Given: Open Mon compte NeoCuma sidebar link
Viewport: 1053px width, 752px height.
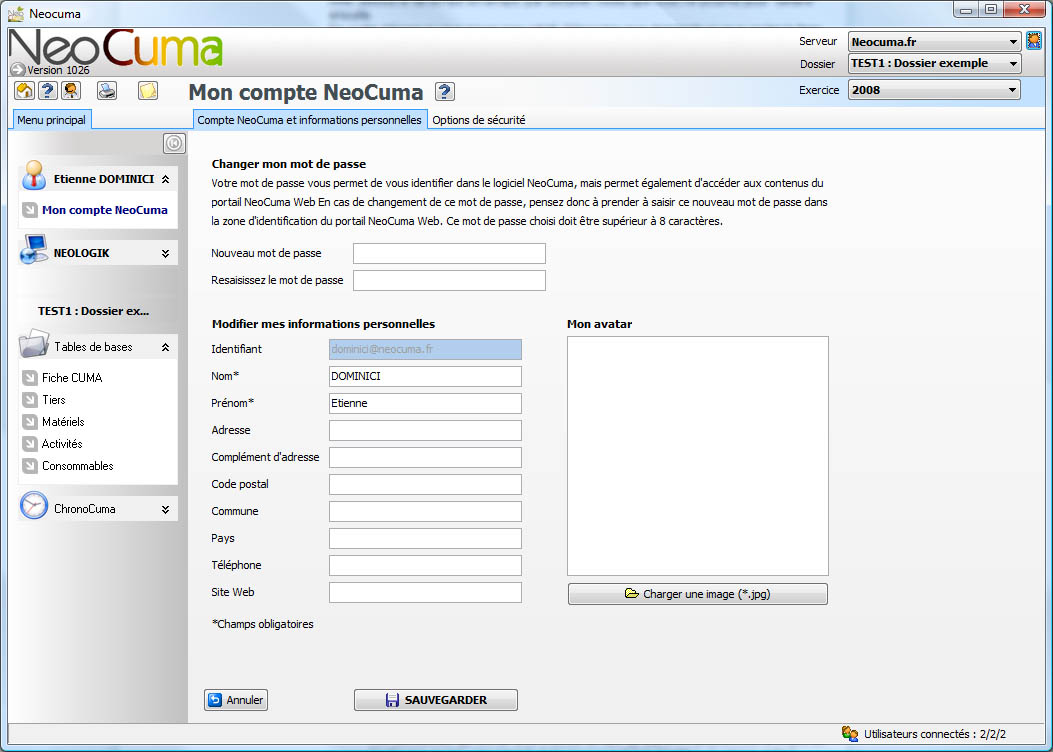Looking at the screenshot, I should [105, 210].
